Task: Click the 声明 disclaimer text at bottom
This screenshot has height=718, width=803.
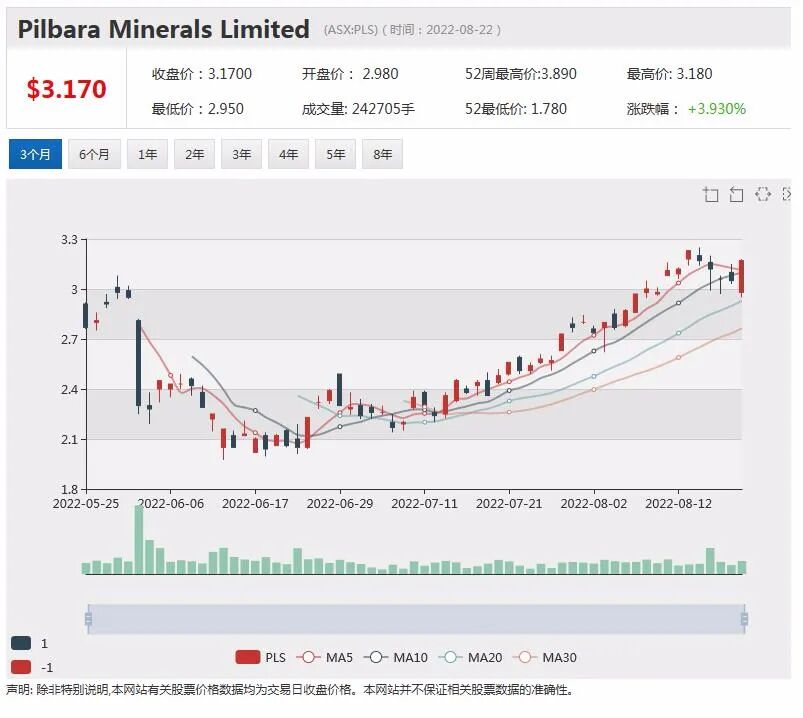Action: 289,690
